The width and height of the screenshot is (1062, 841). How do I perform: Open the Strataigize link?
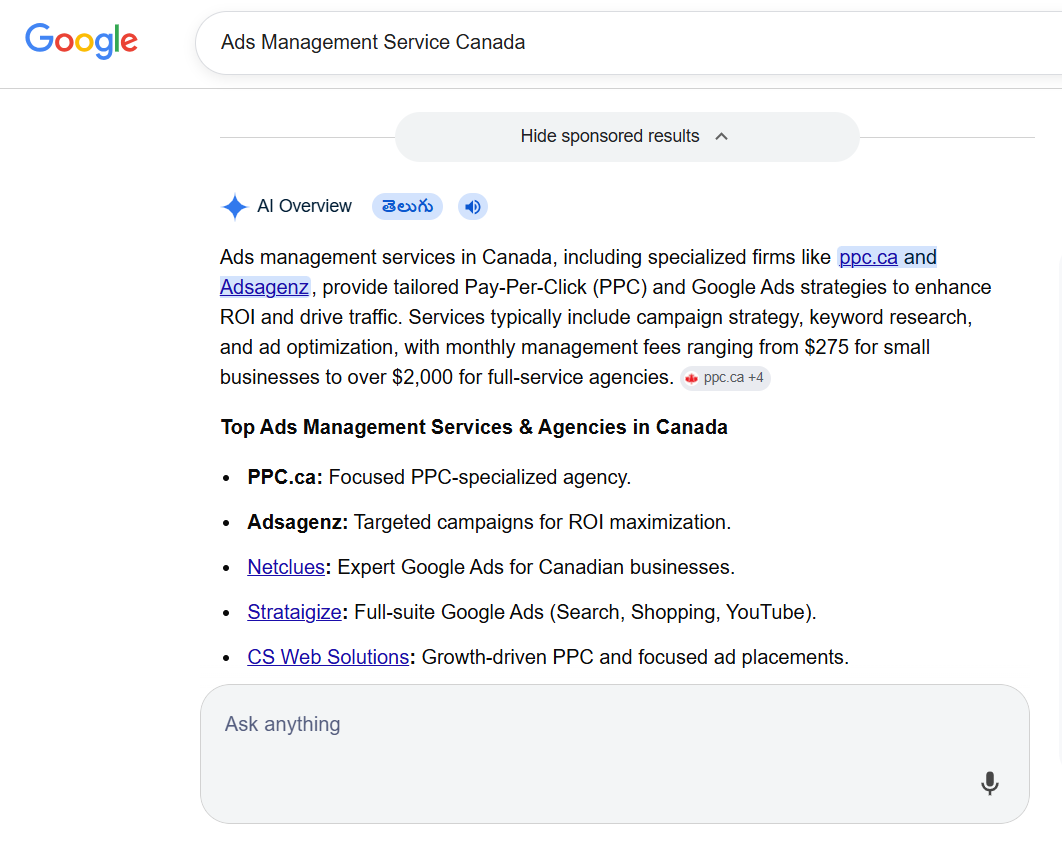[x=294, y=612]
